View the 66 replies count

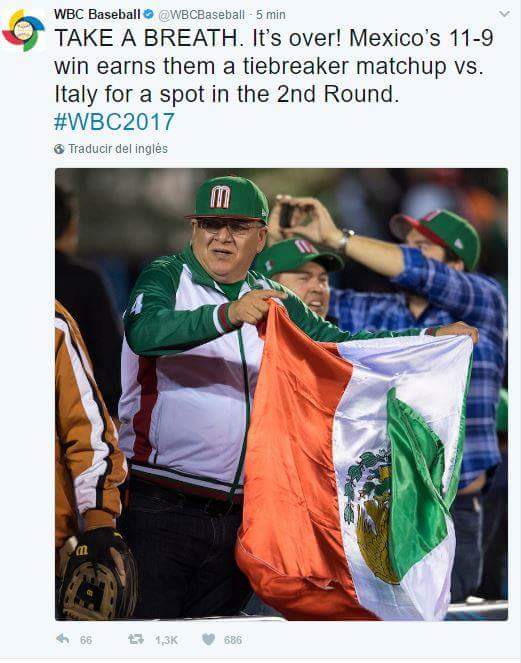pos(86,640)
